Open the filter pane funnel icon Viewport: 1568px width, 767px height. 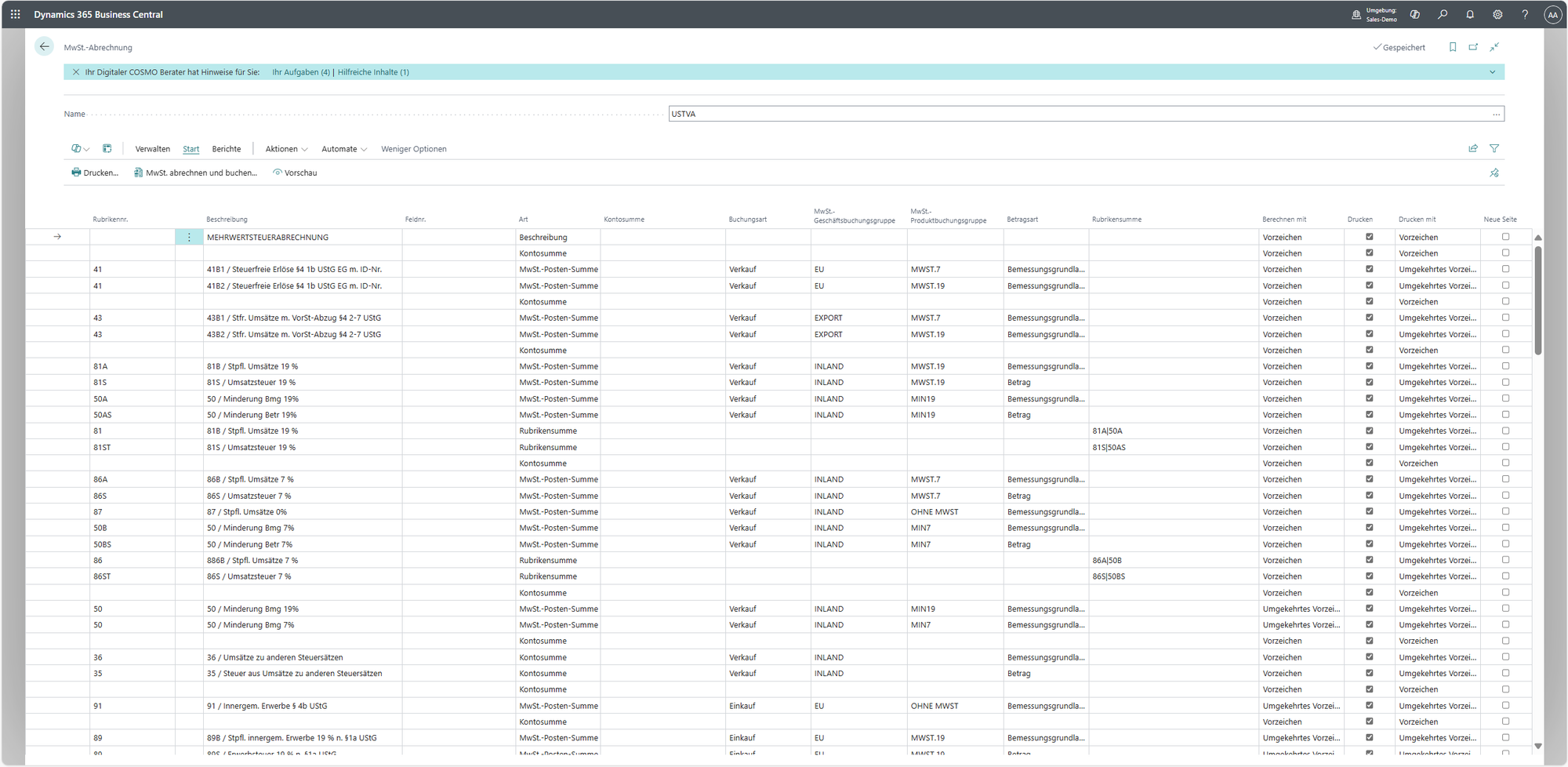click(1494, 148)
